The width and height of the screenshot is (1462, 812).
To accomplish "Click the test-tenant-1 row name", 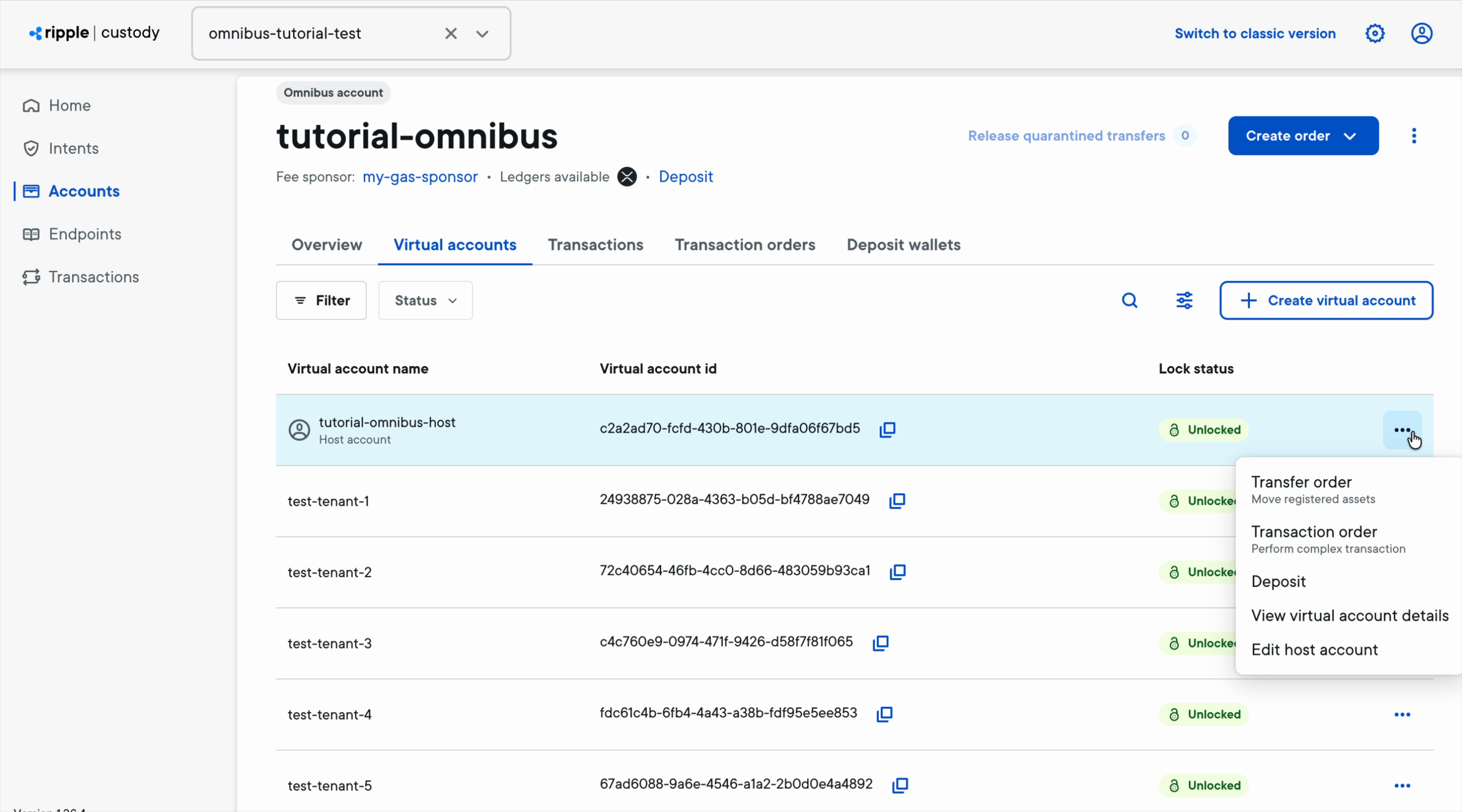I will tap(328, 501).
